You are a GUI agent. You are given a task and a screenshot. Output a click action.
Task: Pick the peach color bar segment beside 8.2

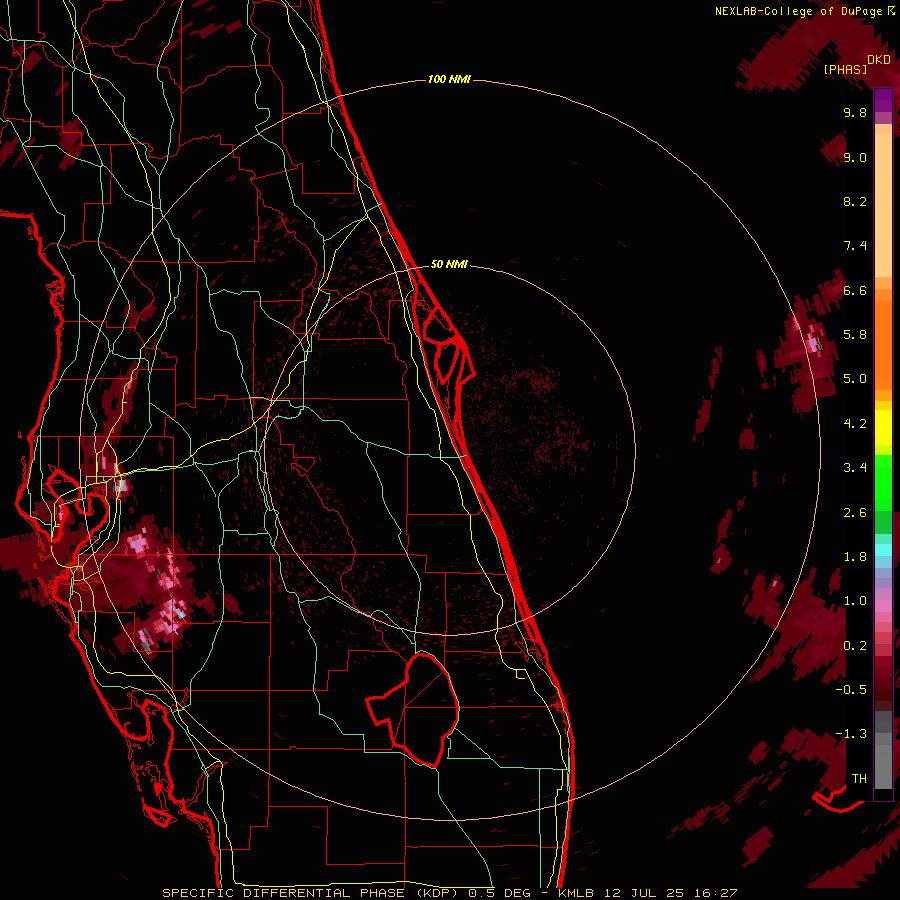883,207
